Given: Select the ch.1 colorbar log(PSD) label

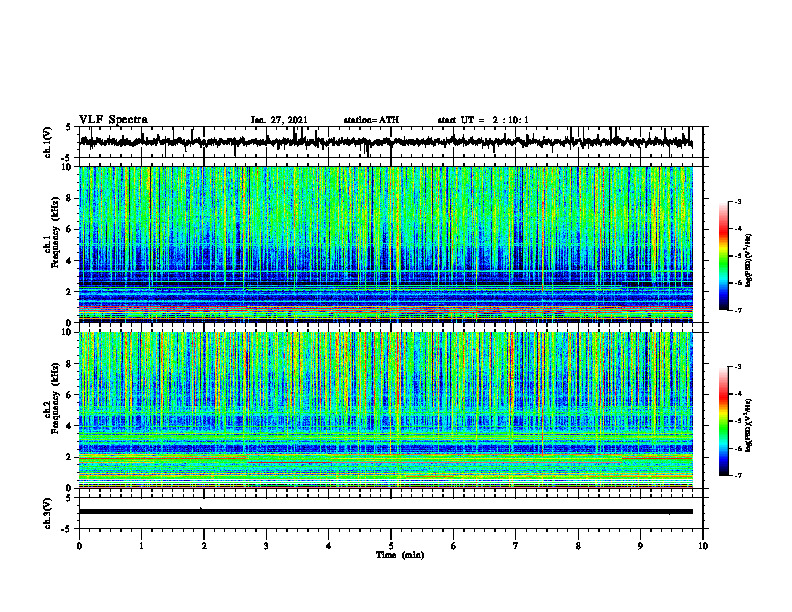Looking at the screenshot, I should coord(748,260).
